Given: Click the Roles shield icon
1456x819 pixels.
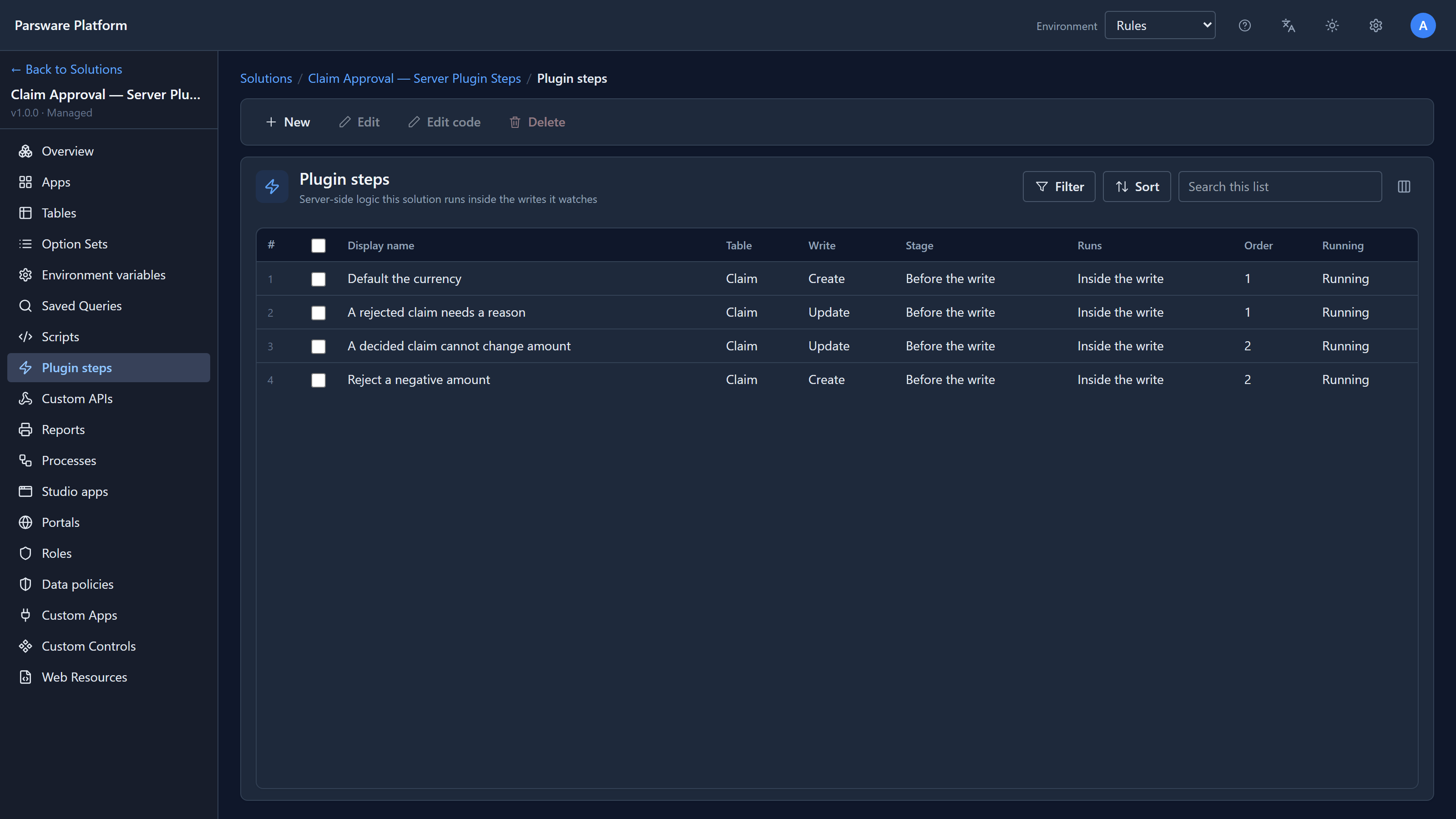Looking at the screenshot, I should (x=25, y=553).
